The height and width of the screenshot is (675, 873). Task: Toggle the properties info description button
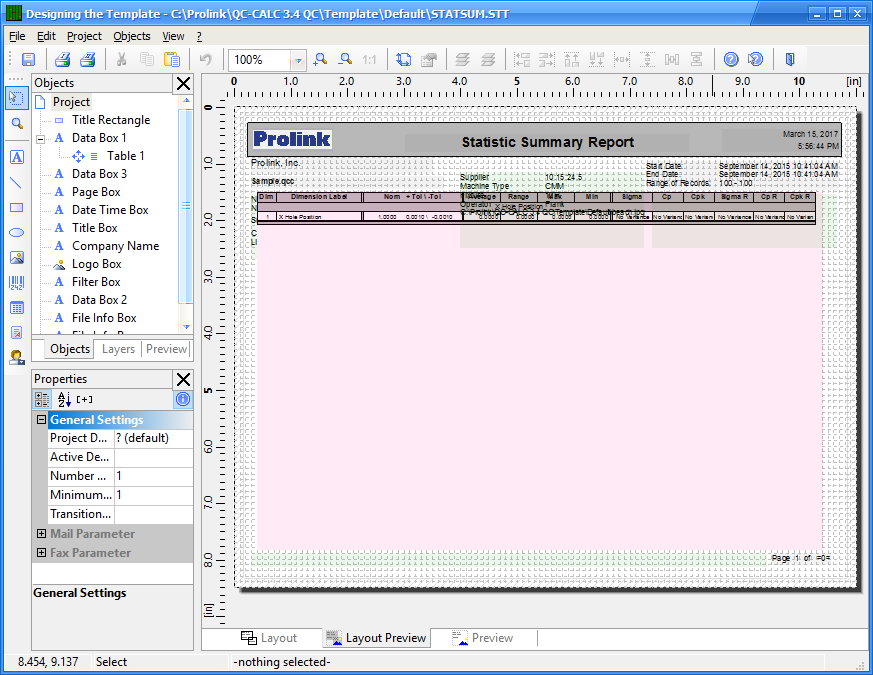pos(183,399)
